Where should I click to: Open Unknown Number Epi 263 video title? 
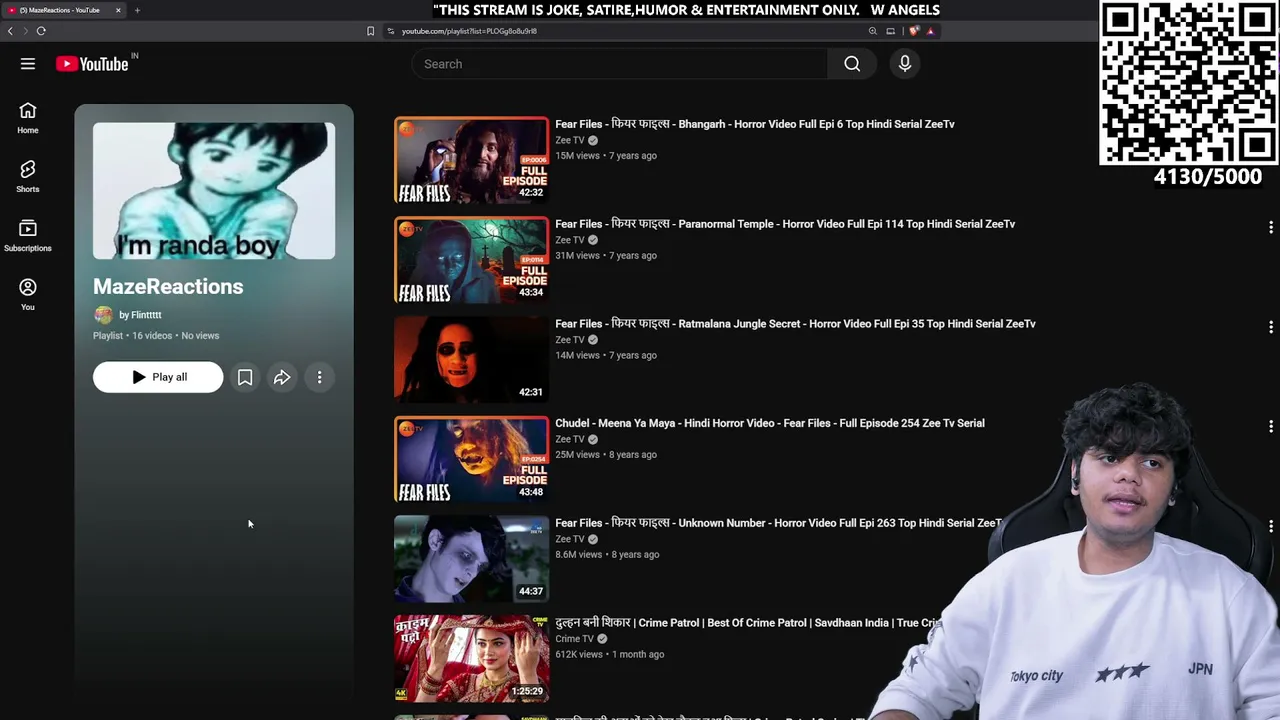point(778,523)
